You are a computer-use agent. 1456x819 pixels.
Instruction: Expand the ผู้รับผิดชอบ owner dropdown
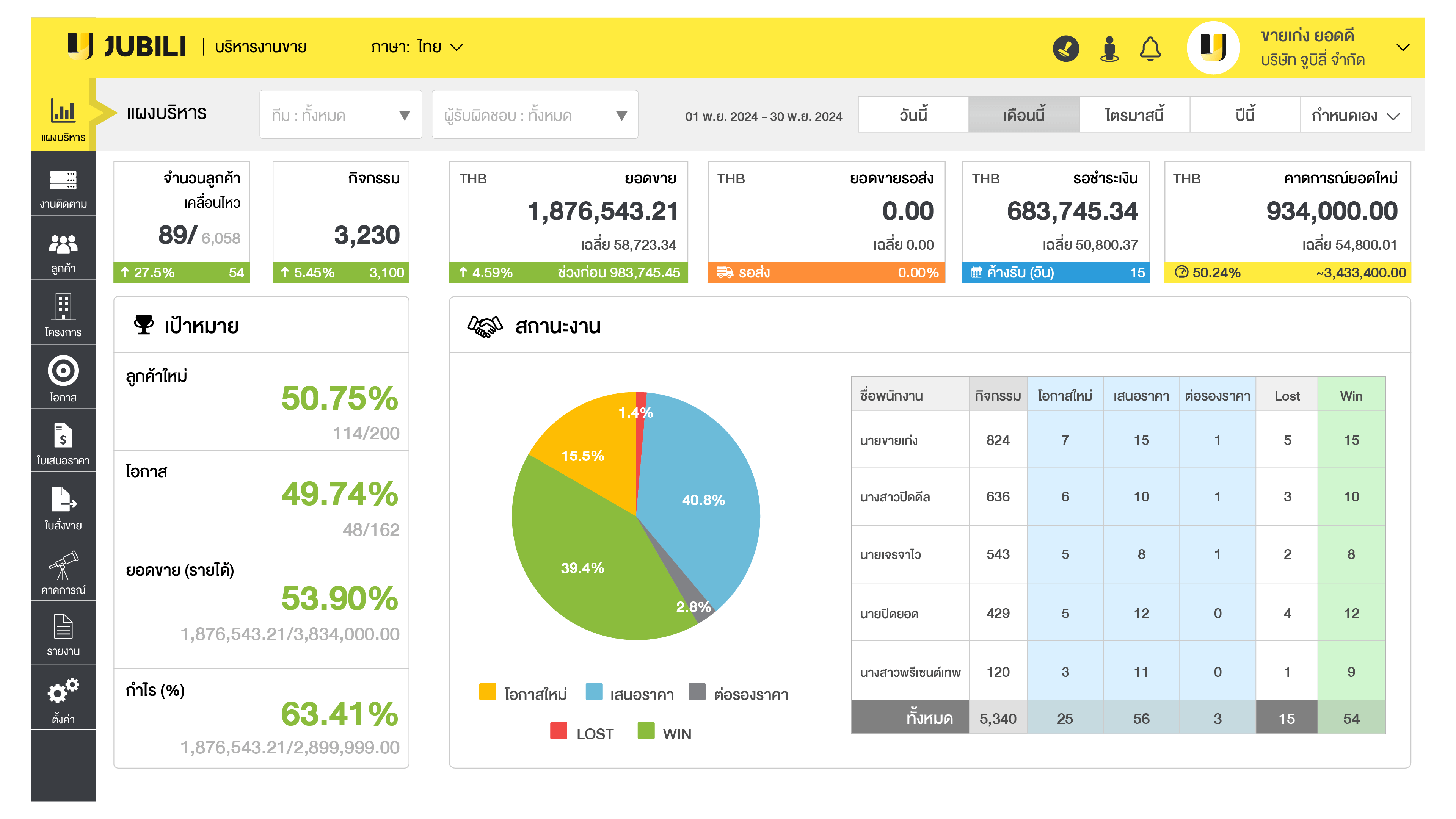[x=535, y=115]
